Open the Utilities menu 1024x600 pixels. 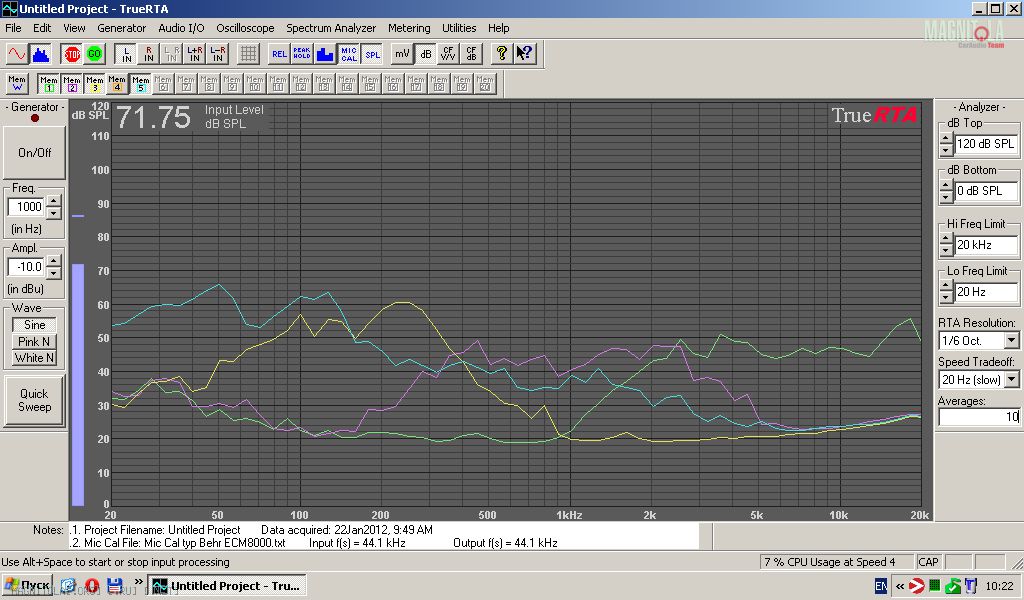tap(458, 28)
